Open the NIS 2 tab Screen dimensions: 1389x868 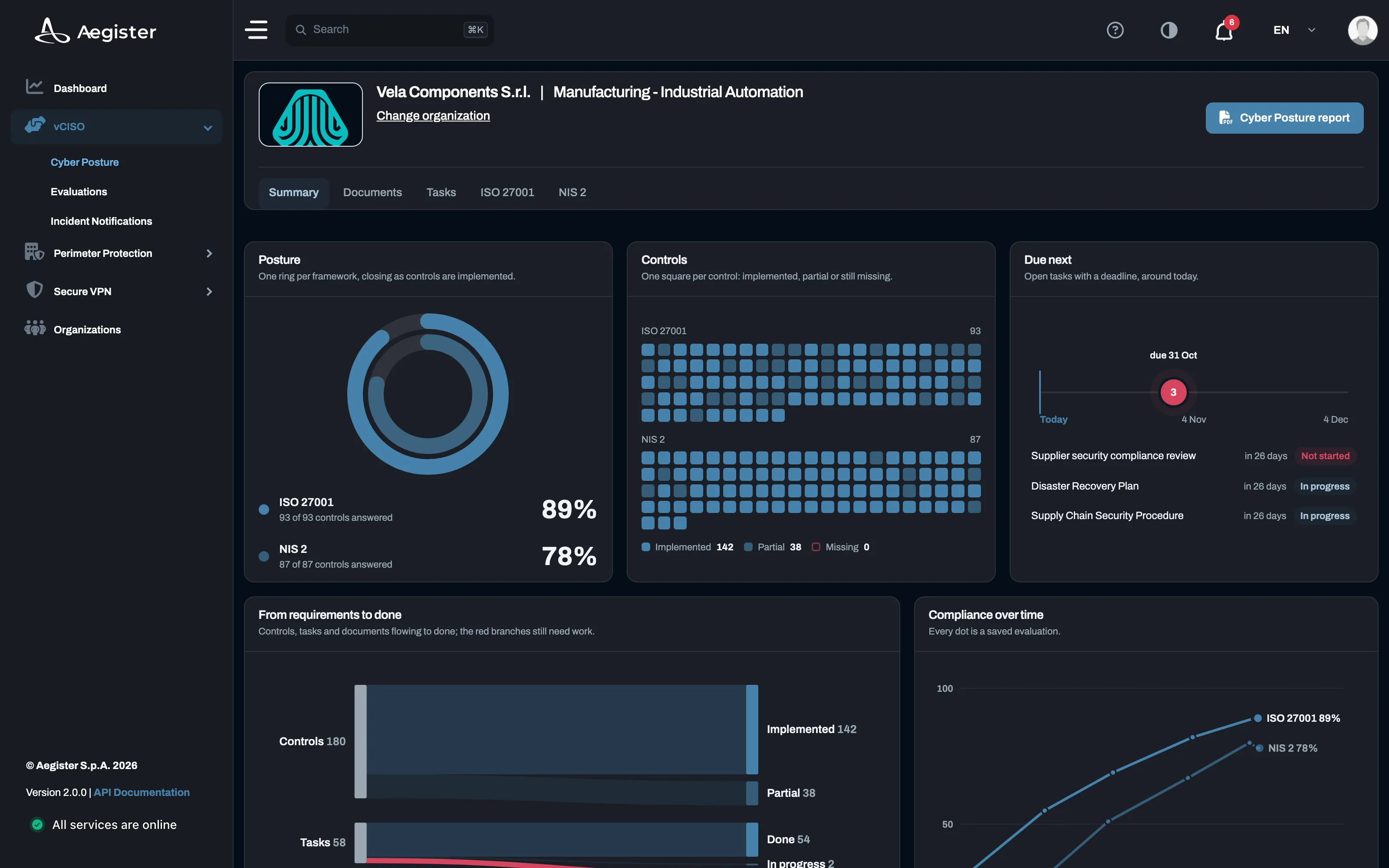coord(572,192)
